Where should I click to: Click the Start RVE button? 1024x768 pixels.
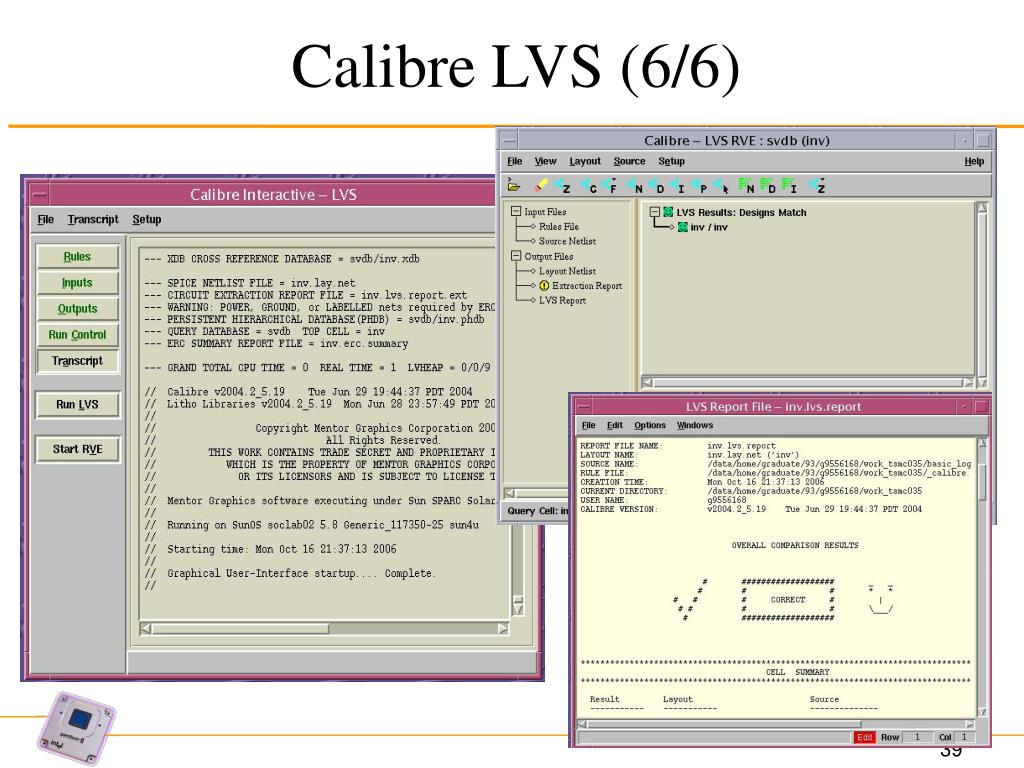pyautogui.click(x=78, y=449)
